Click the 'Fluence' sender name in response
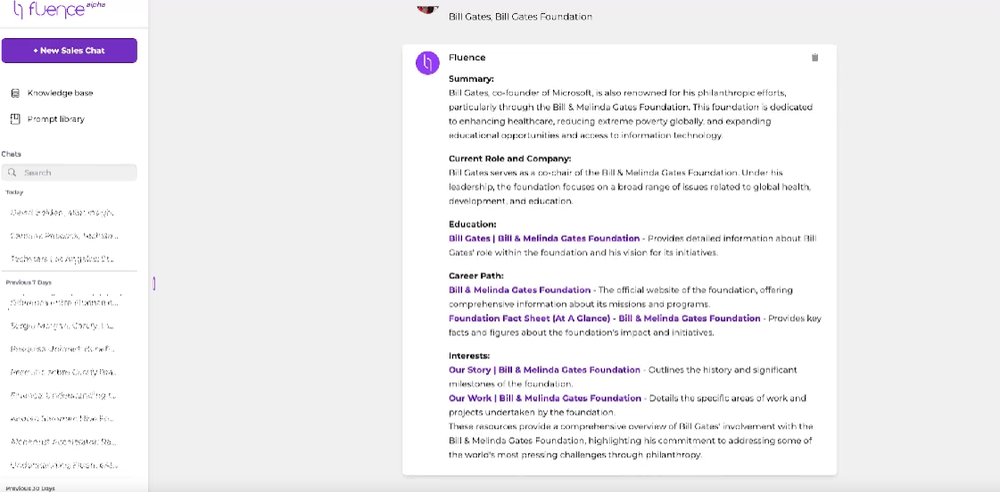 click(467, 57)
